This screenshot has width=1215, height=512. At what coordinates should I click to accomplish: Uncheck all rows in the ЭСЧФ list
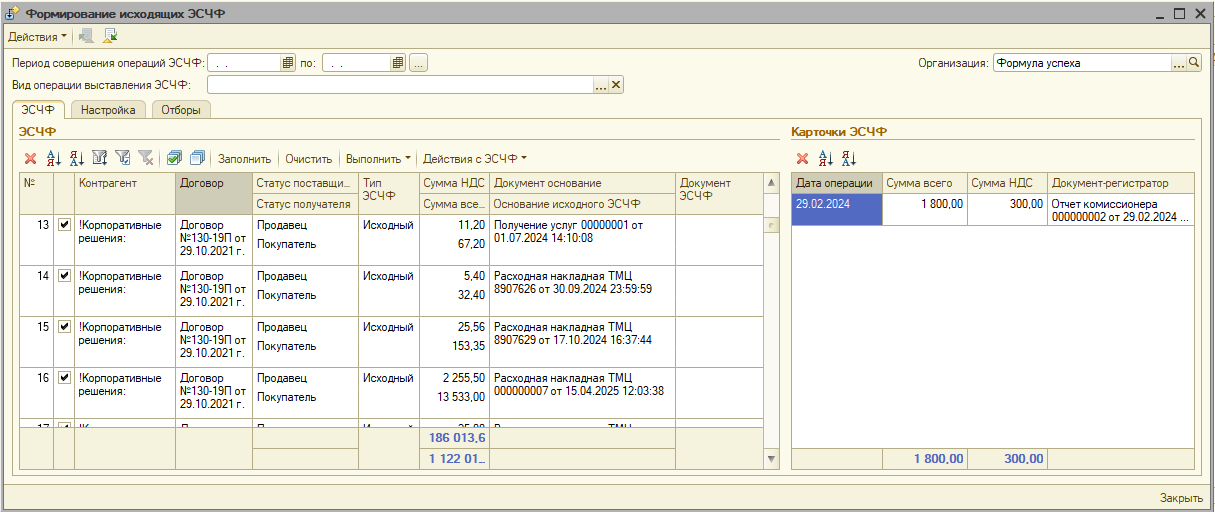pyautogui.click(x=196, y=158)
